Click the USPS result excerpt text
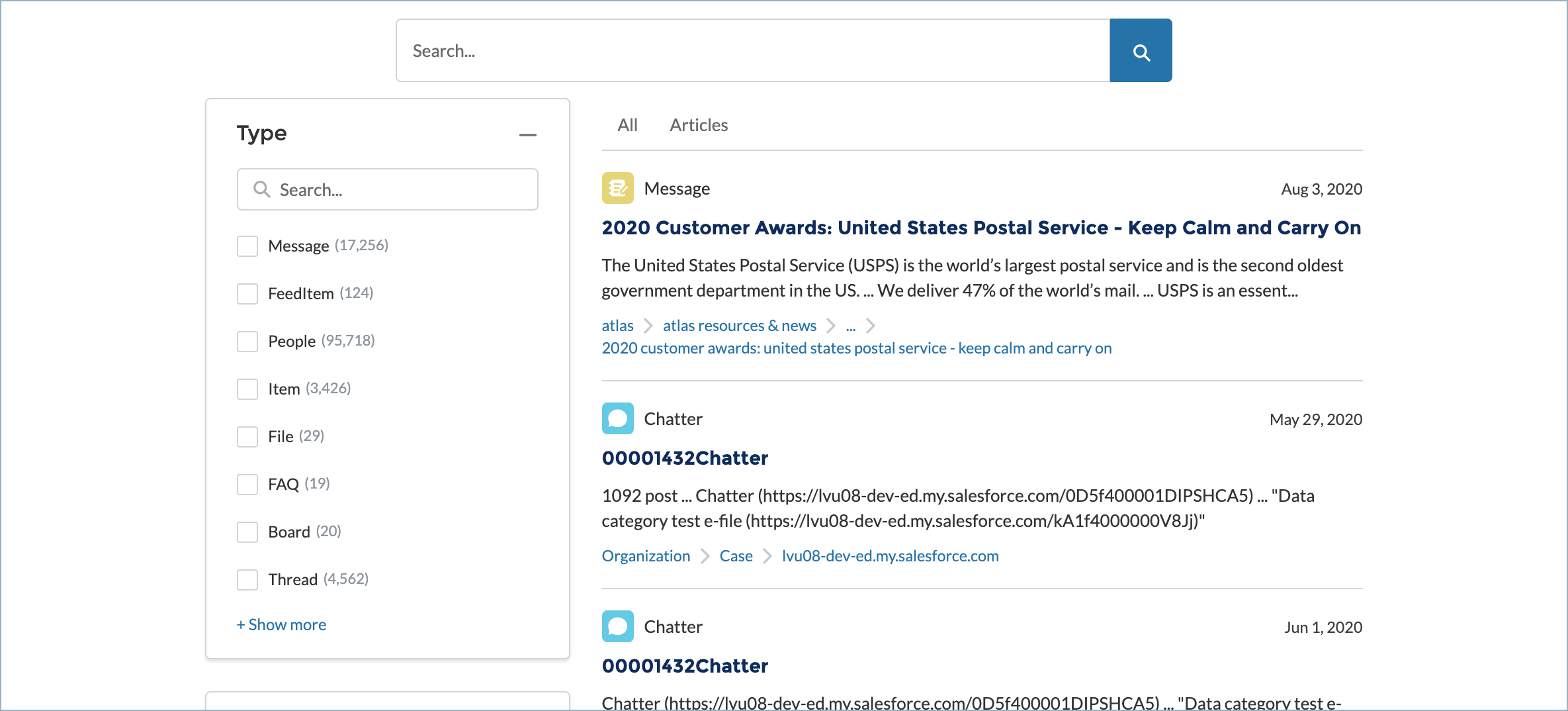This screenshot has height=711, width=1568. click(972, 278)
